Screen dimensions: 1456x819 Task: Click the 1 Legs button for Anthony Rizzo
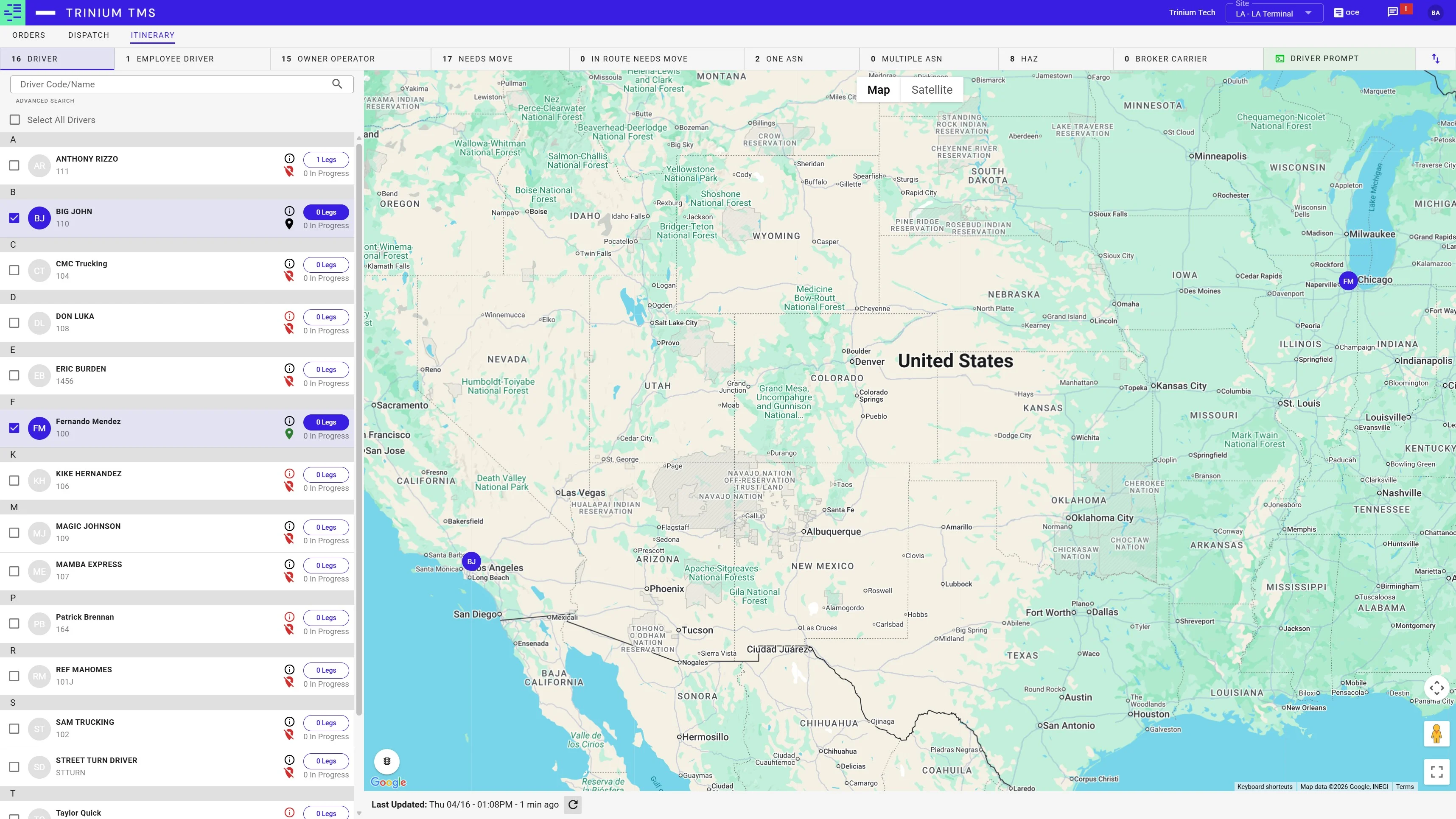tap(326, 159)
